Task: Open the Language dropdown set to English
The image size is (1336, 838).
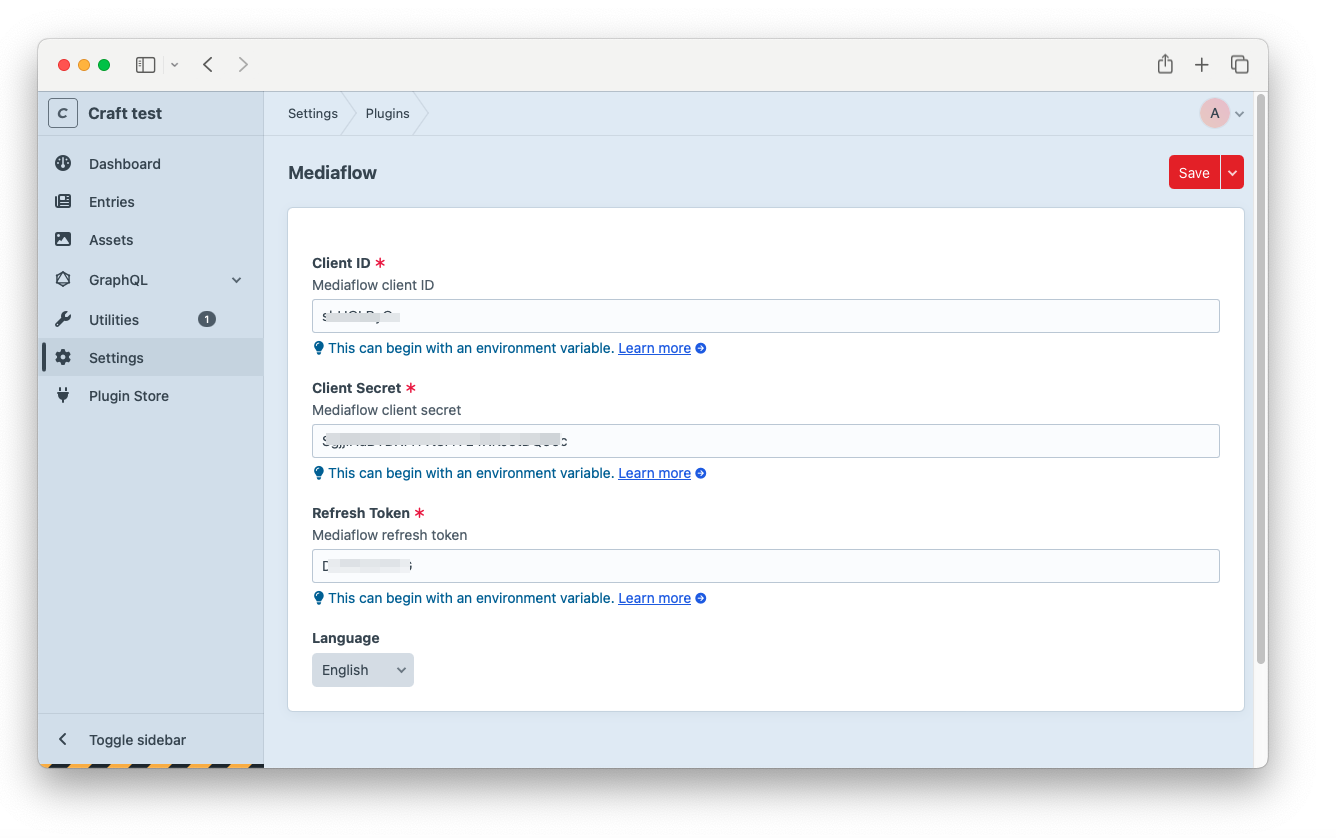Action: click(362, 670)
